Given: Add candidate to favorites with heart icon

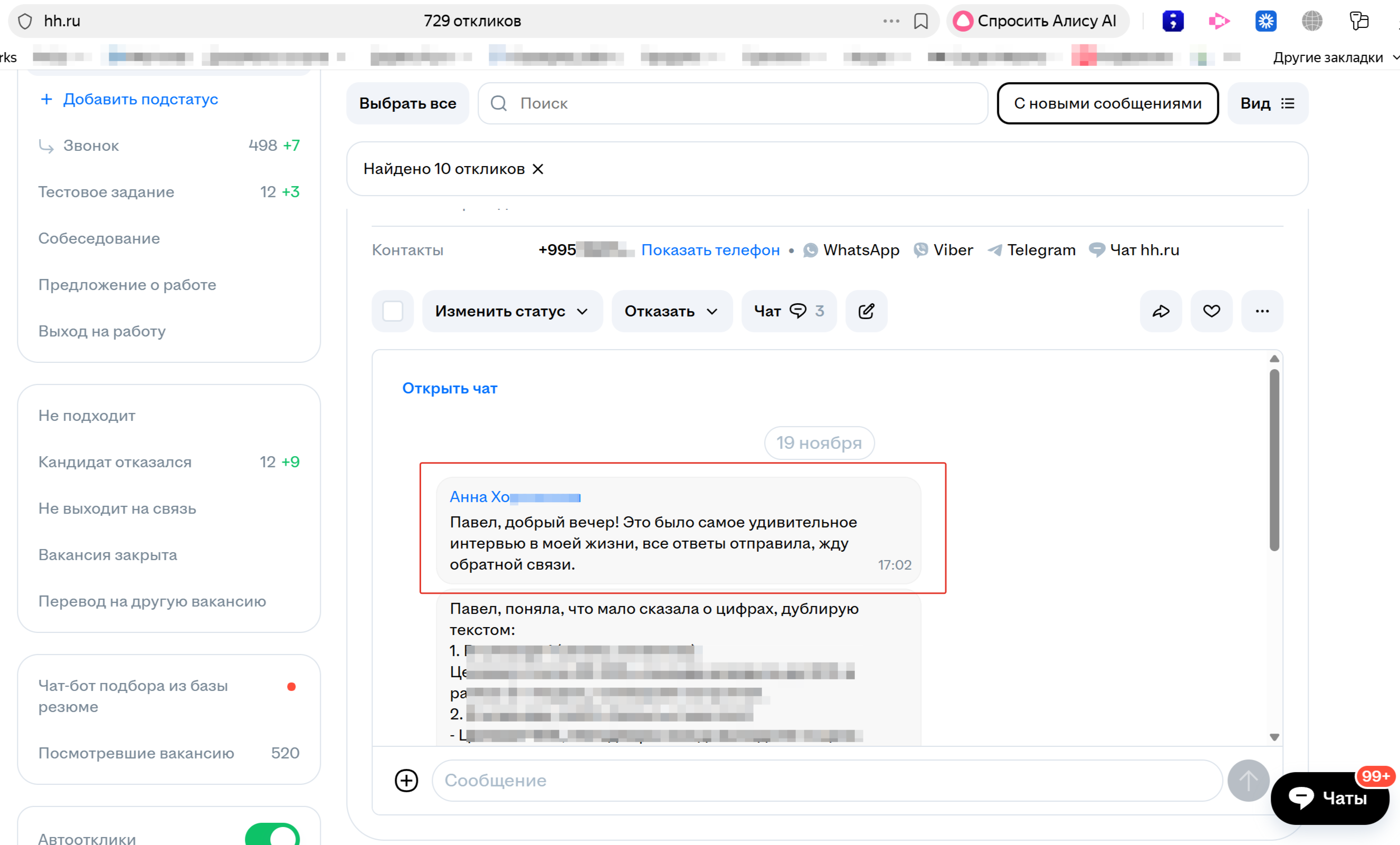Looking at the screenshot, I should pyautogui.click(x=1212, y=311).
